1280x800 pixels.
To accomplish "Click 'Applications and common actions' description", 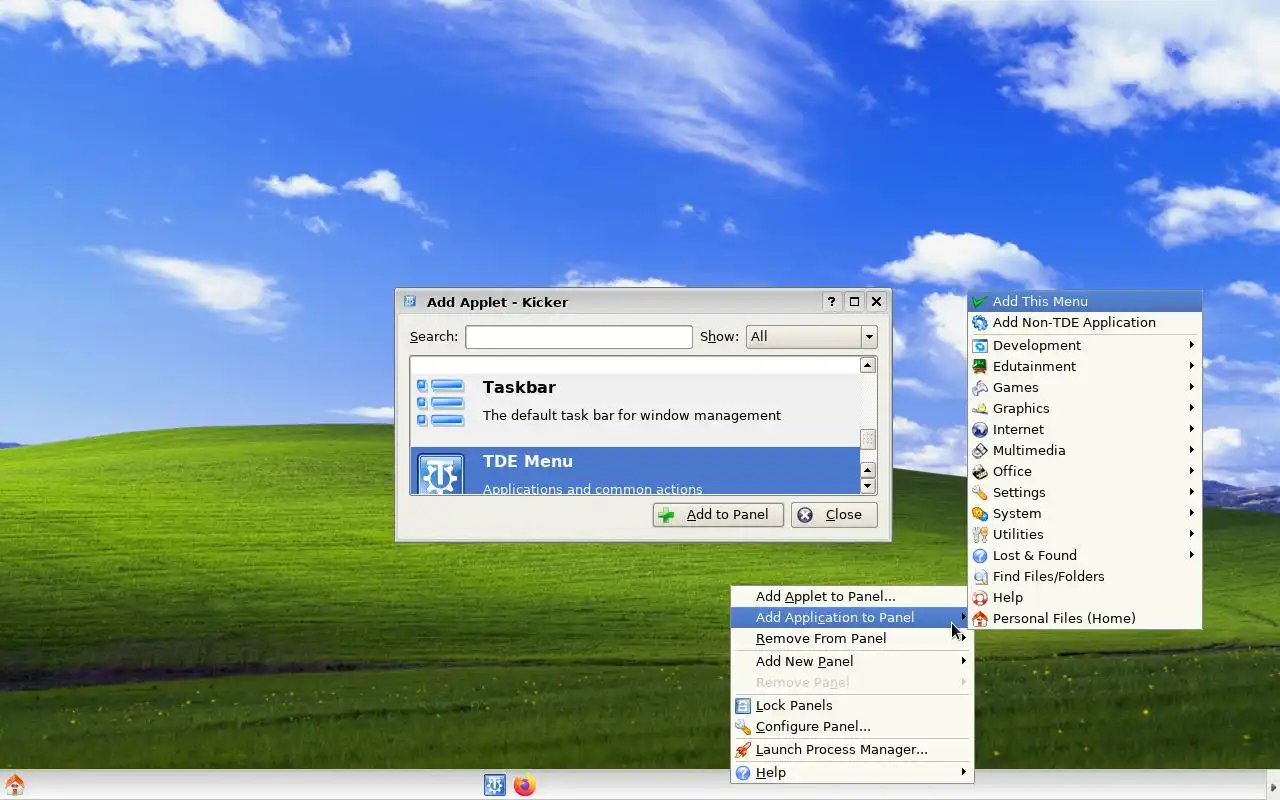I will coord(593,489).
